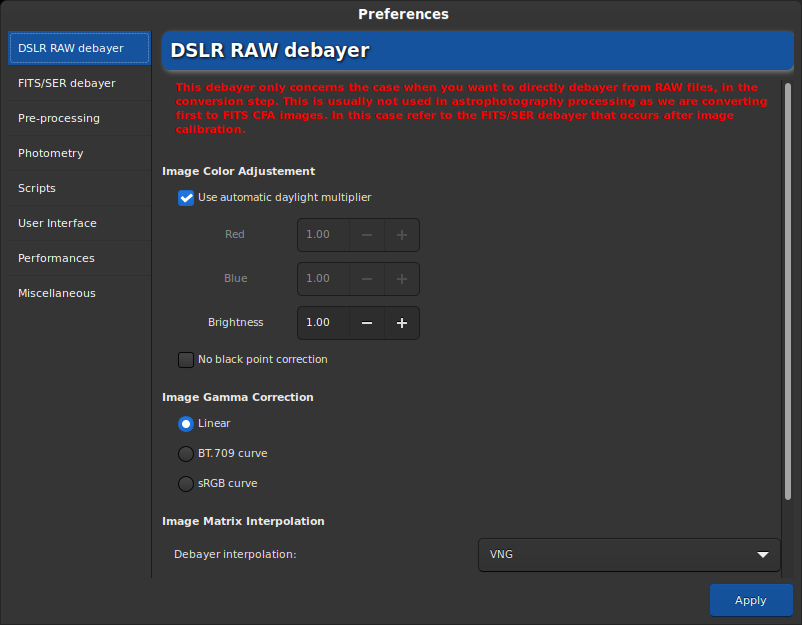Screen dimensions: 802x625
Task: Click the Brightness value input field
Action: coord(323,323)
